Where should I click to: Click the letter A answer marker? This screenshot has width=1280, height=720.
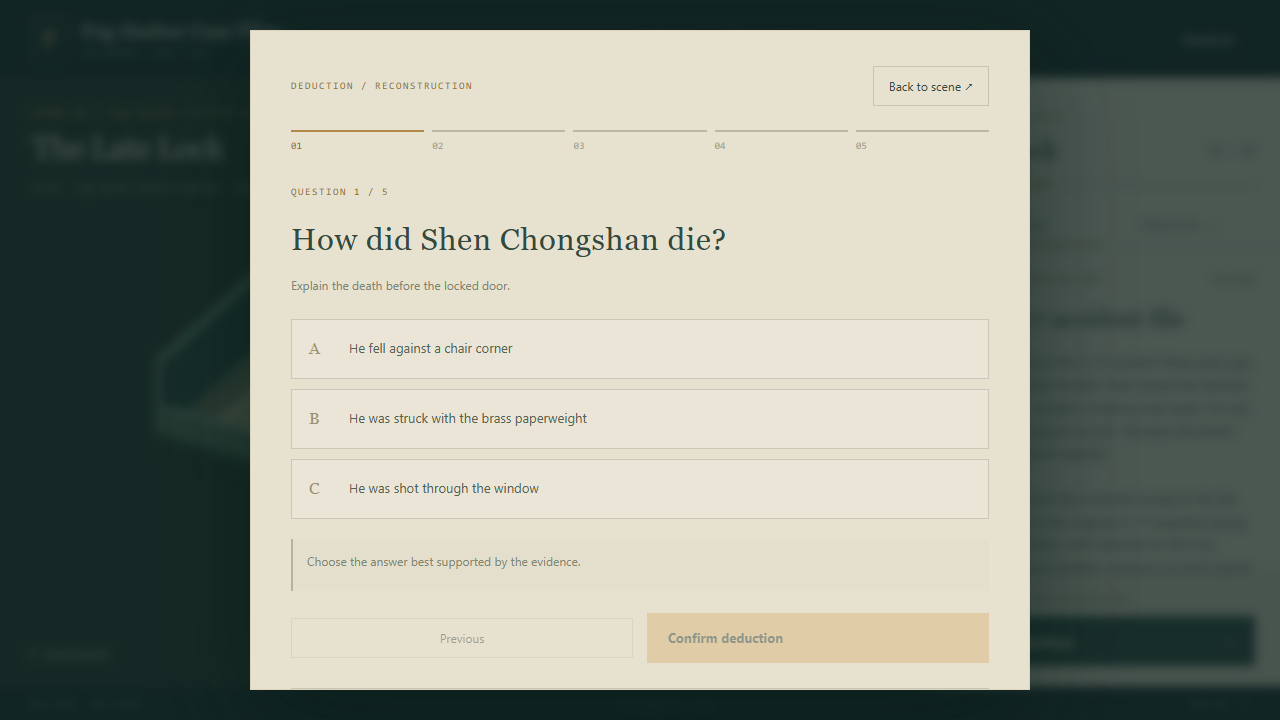314,349
